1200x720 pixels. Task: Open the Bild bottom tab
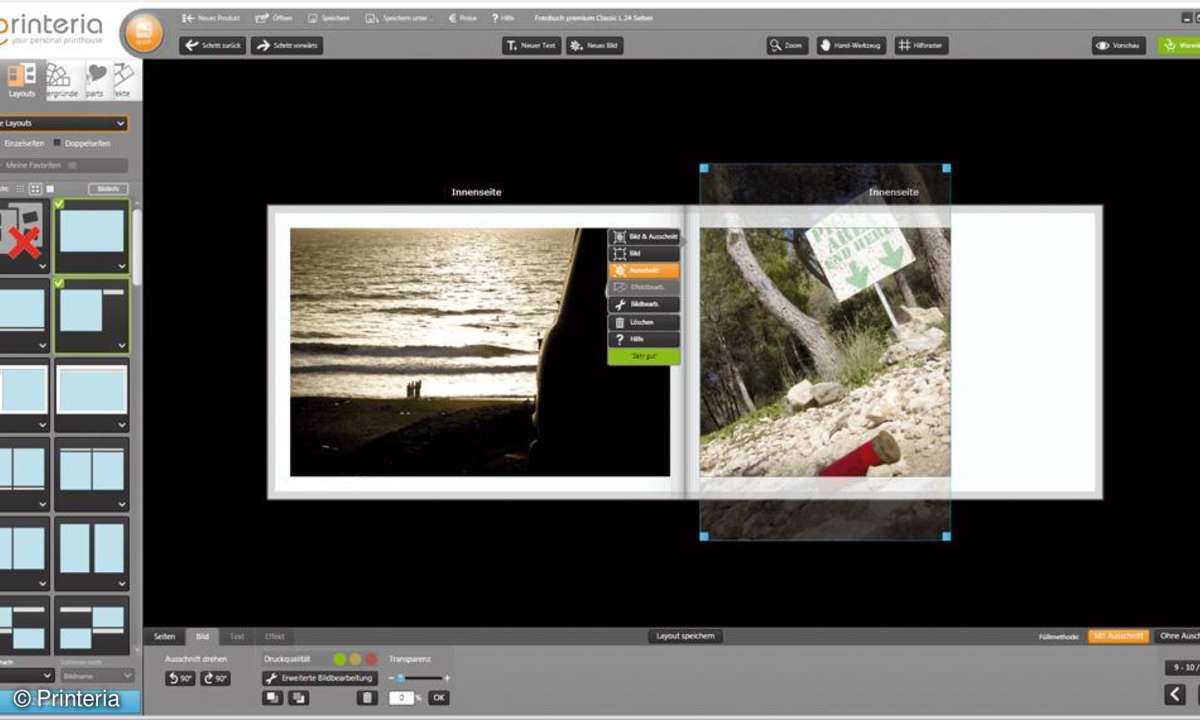(202, 636)
